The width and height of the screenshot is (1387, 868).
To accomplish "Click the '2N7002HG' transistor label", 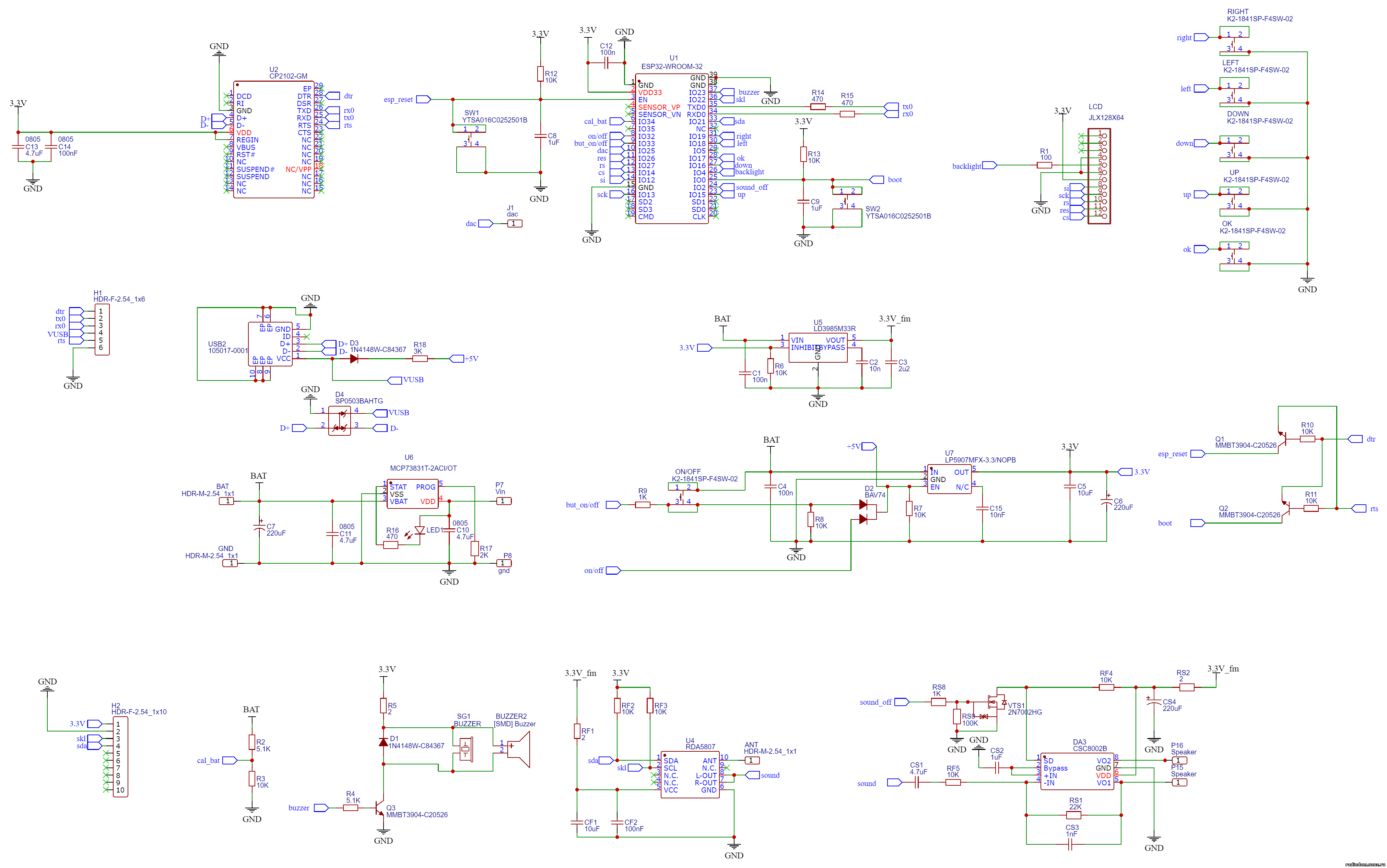I will tap(1025, 713).
